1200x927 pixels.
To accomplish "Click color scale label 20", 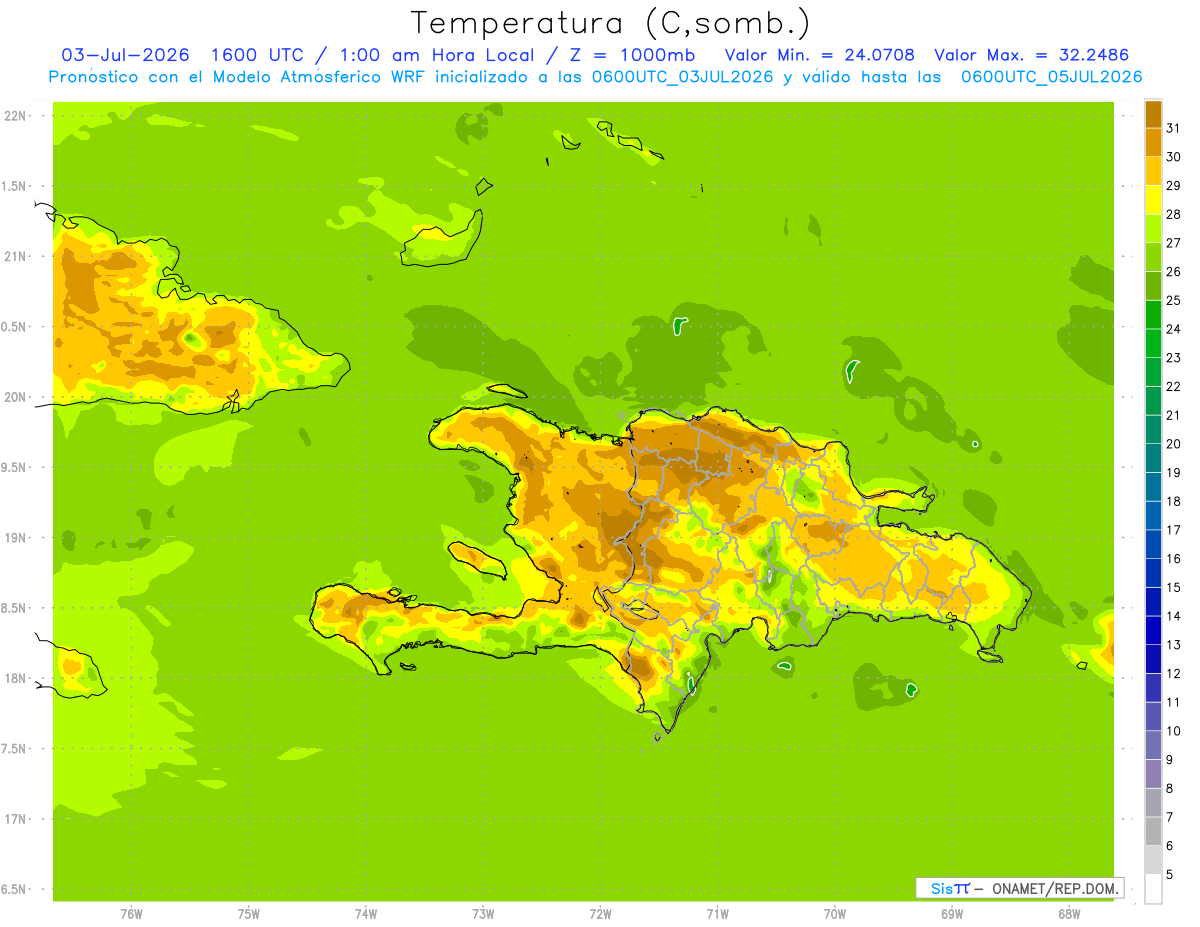I will click(x=1174, y=444).
